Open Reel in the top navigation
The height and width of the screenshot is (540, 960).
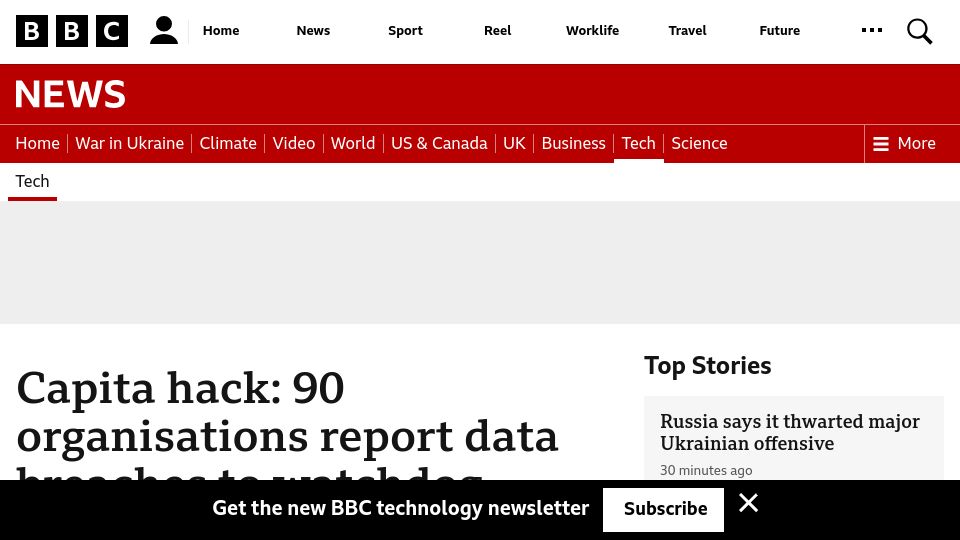(x=497, y=31)
